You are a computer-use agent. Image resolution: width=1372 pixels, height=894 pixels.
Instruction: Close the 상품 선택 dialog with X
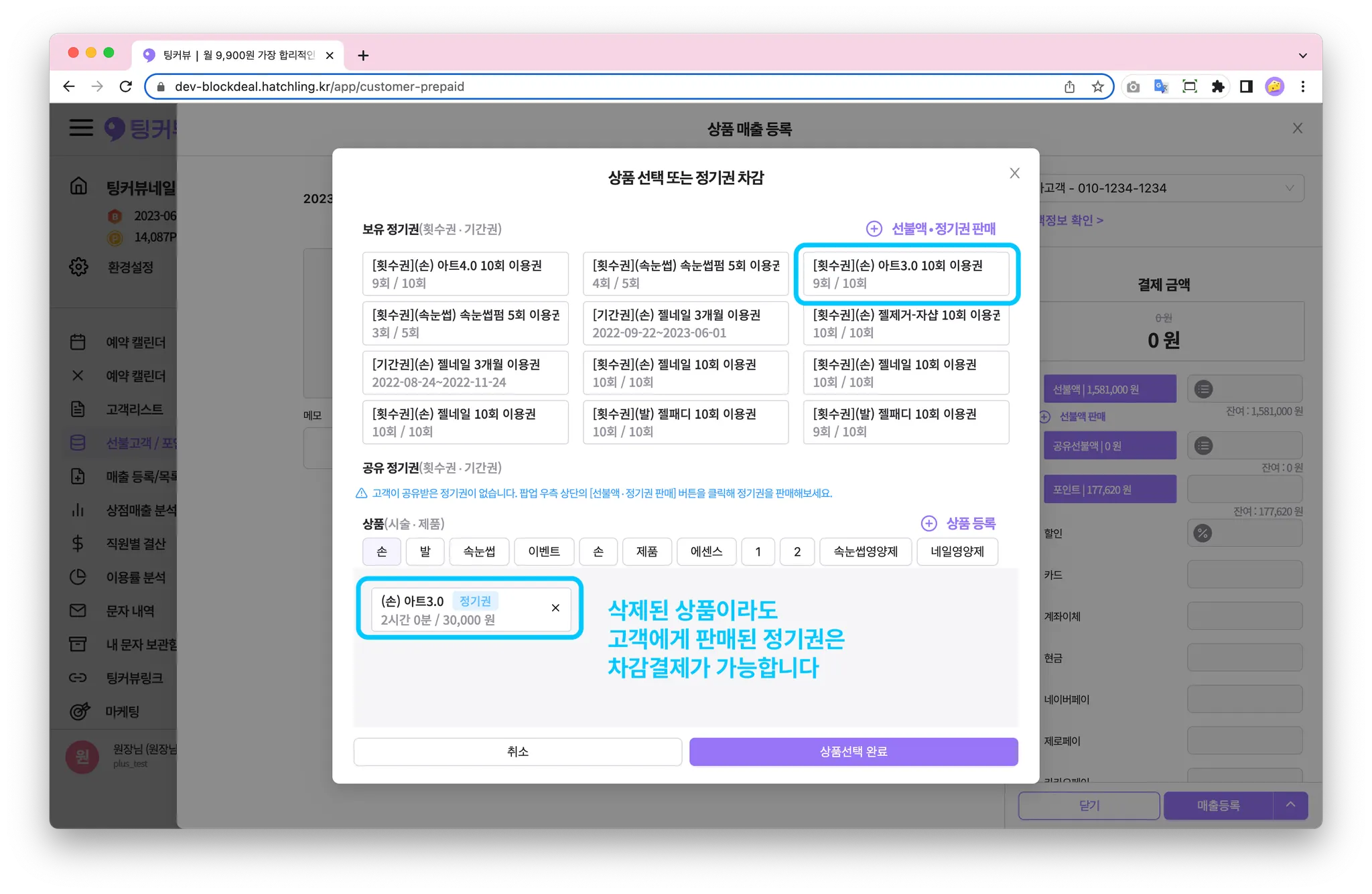pyautogui.click(x=1015, y=173)
